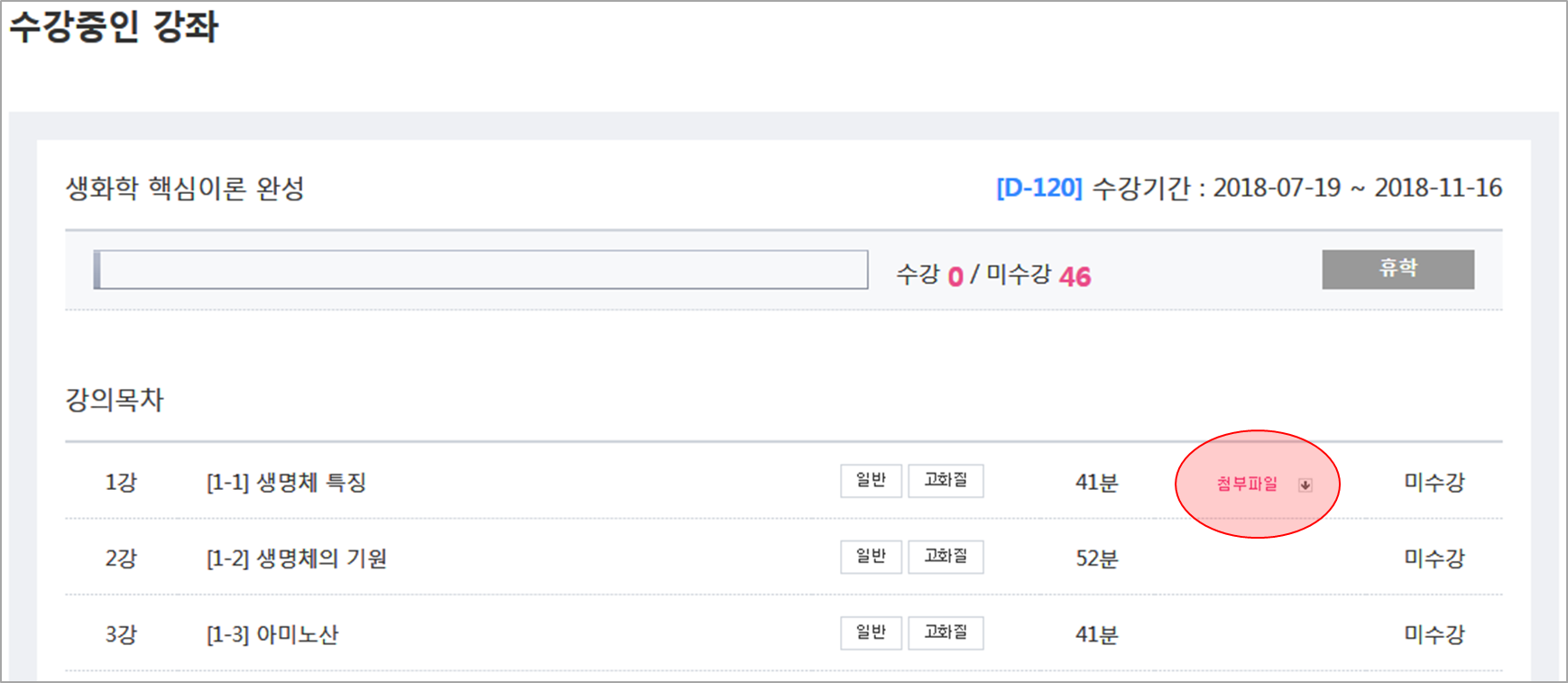Click 미수강 status for lecture 2
1568x683 pixels.
[x=1434, y=558]
